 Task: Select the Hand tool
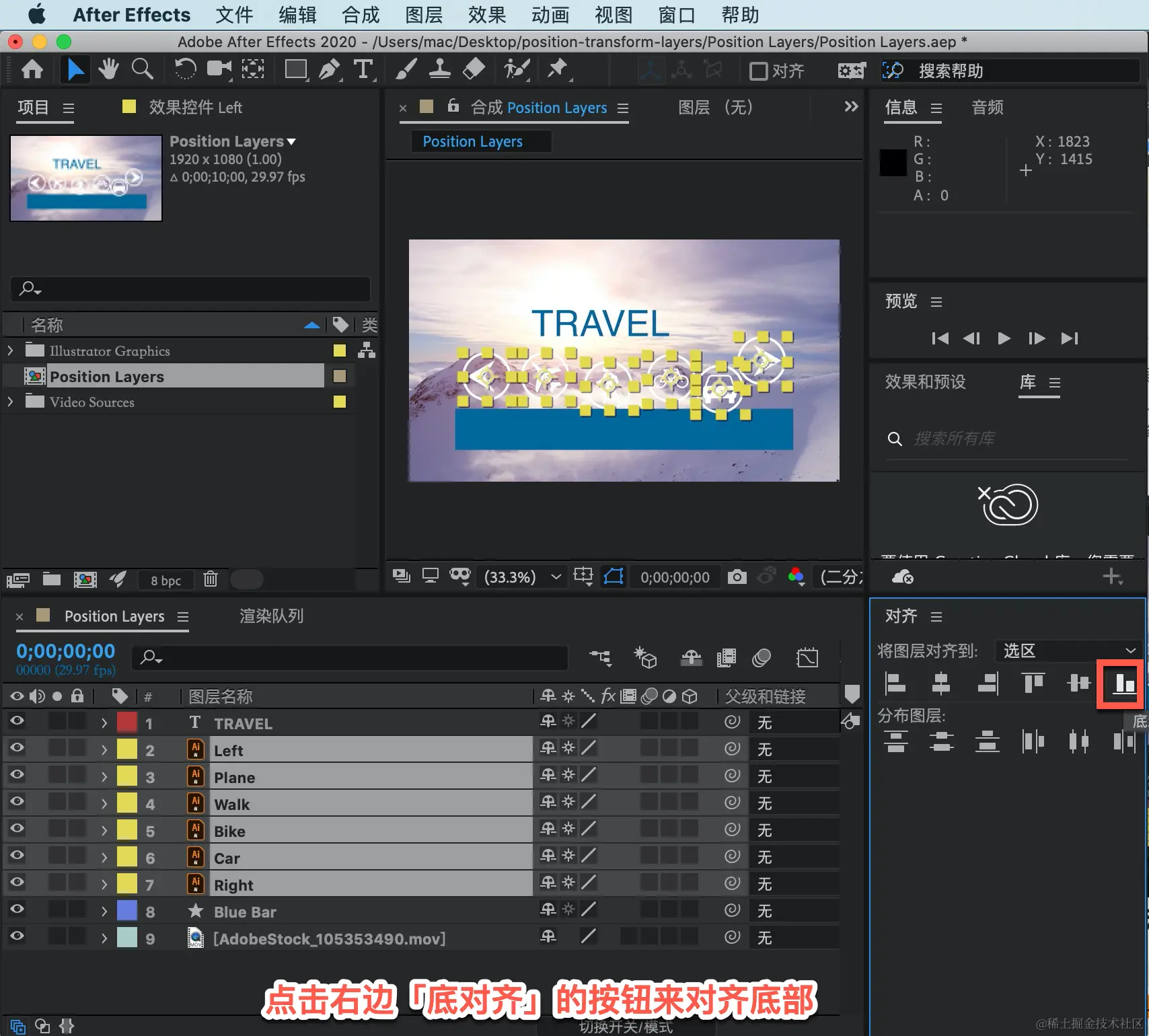108,69
